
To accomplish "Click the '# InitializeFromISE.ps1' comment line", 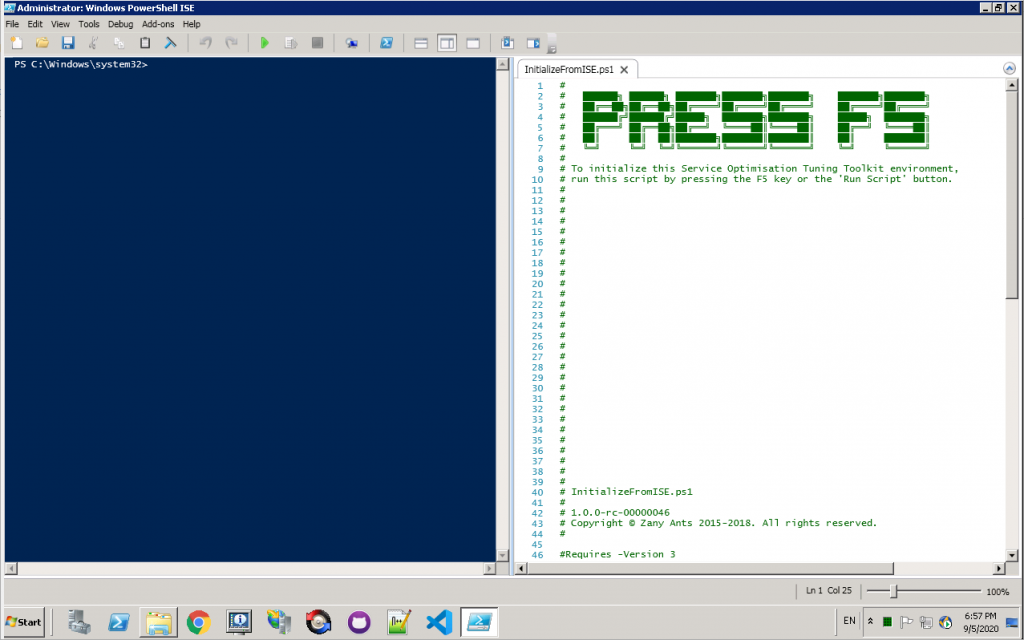I will [626, 492].
